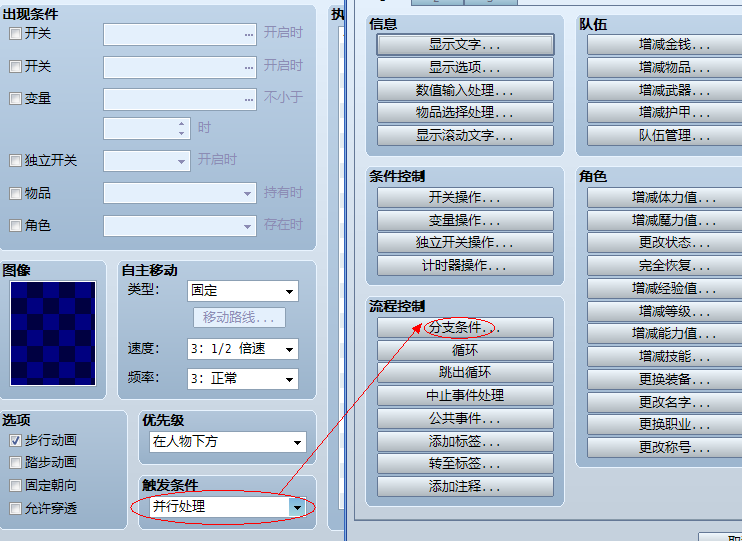Click the 显示滚动文字 button
Viewport: 742px width, 541px height.
[x=465, y=135]
